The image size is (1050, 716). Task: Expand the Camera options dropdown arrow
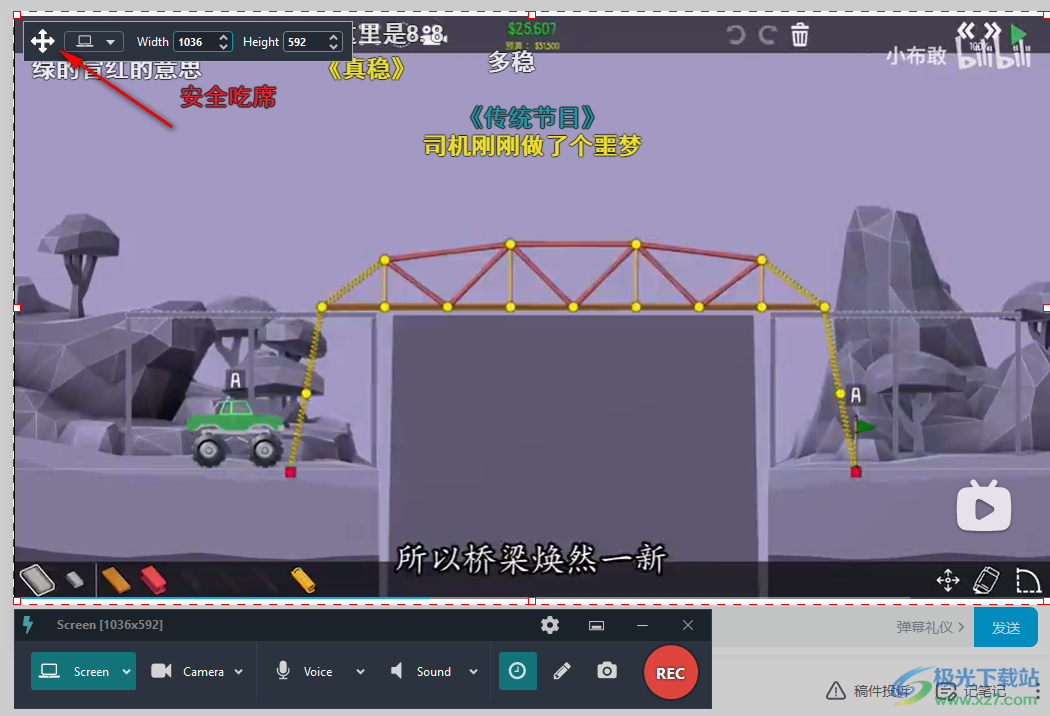pyautogui.click(x=239, y=672)
